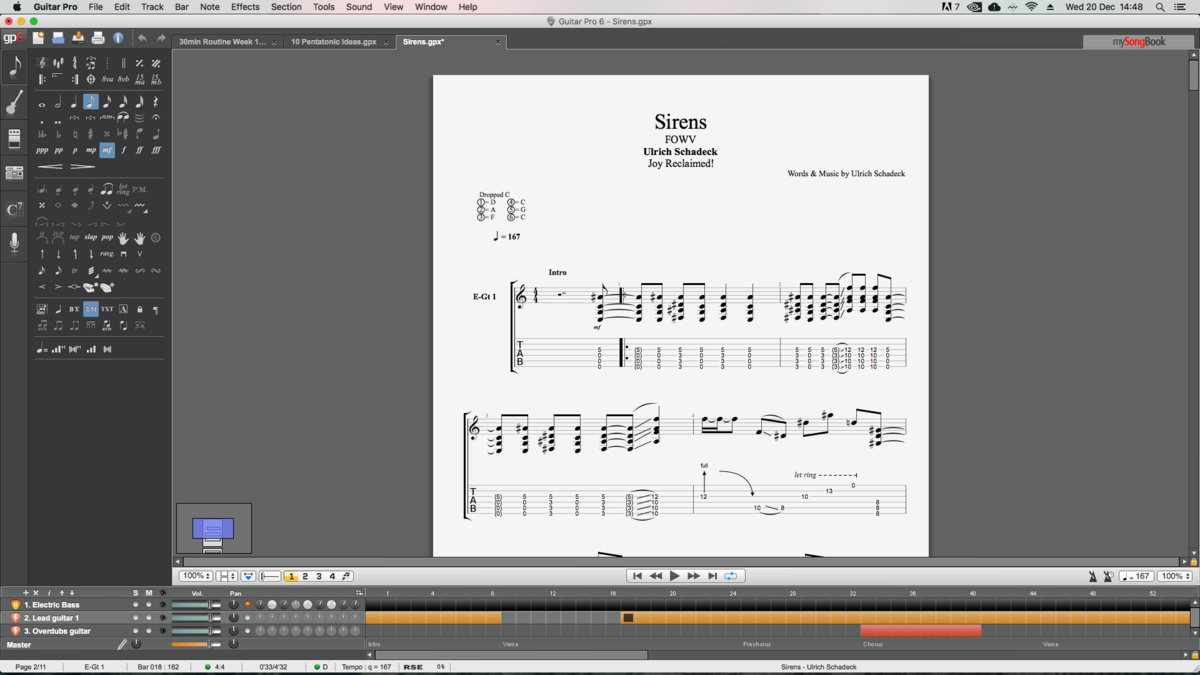Open the Effects menu
This screenshot has height=675, width=1200.
pos(245,7)
